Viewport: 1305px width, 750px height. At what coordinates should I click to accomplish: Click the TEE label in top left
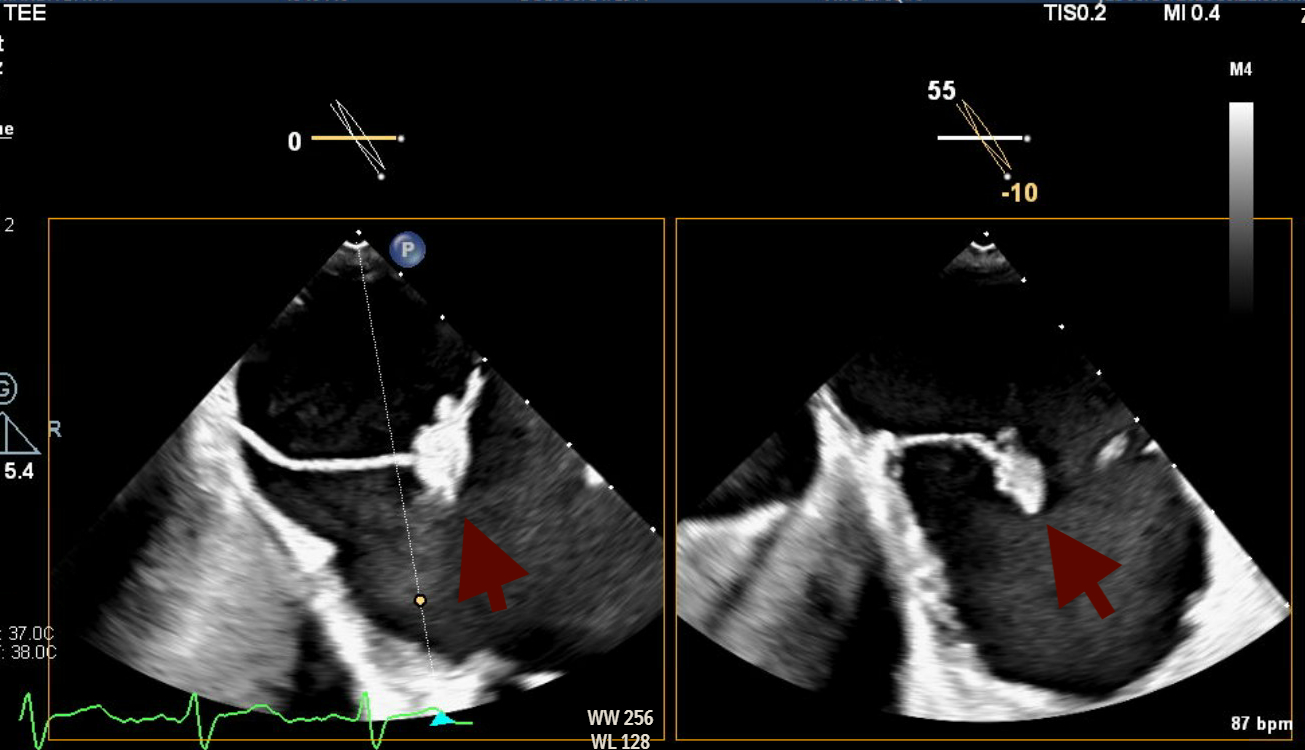25,13
